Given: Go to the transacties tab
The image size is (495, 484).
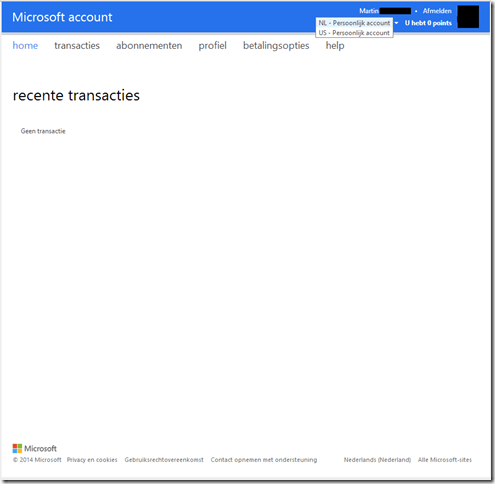Looking at the screenshot, I should click(x=77, y=45).
